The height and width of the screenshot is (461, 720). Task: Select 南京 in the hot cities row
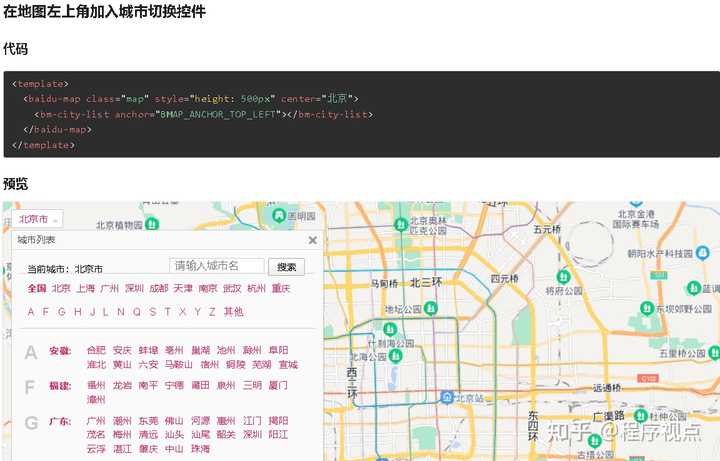tap(208, 288)
